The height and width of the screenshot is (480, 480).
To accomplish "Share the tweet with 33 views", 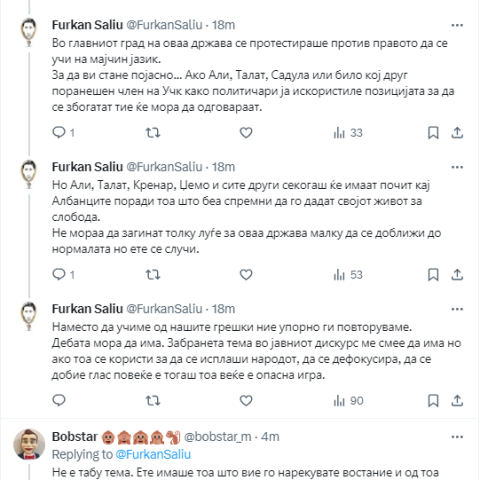I will [x=457, y=133].
